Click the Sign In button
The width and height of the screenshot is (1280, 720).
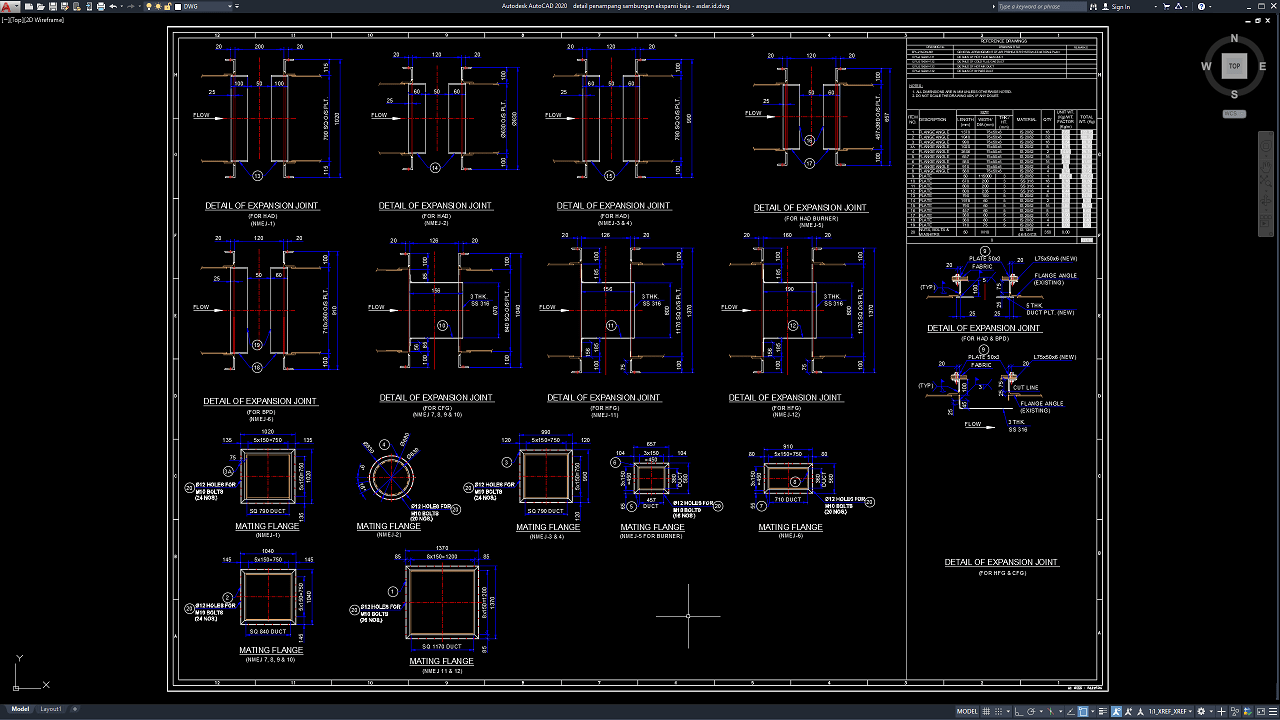click(1121, 6)
